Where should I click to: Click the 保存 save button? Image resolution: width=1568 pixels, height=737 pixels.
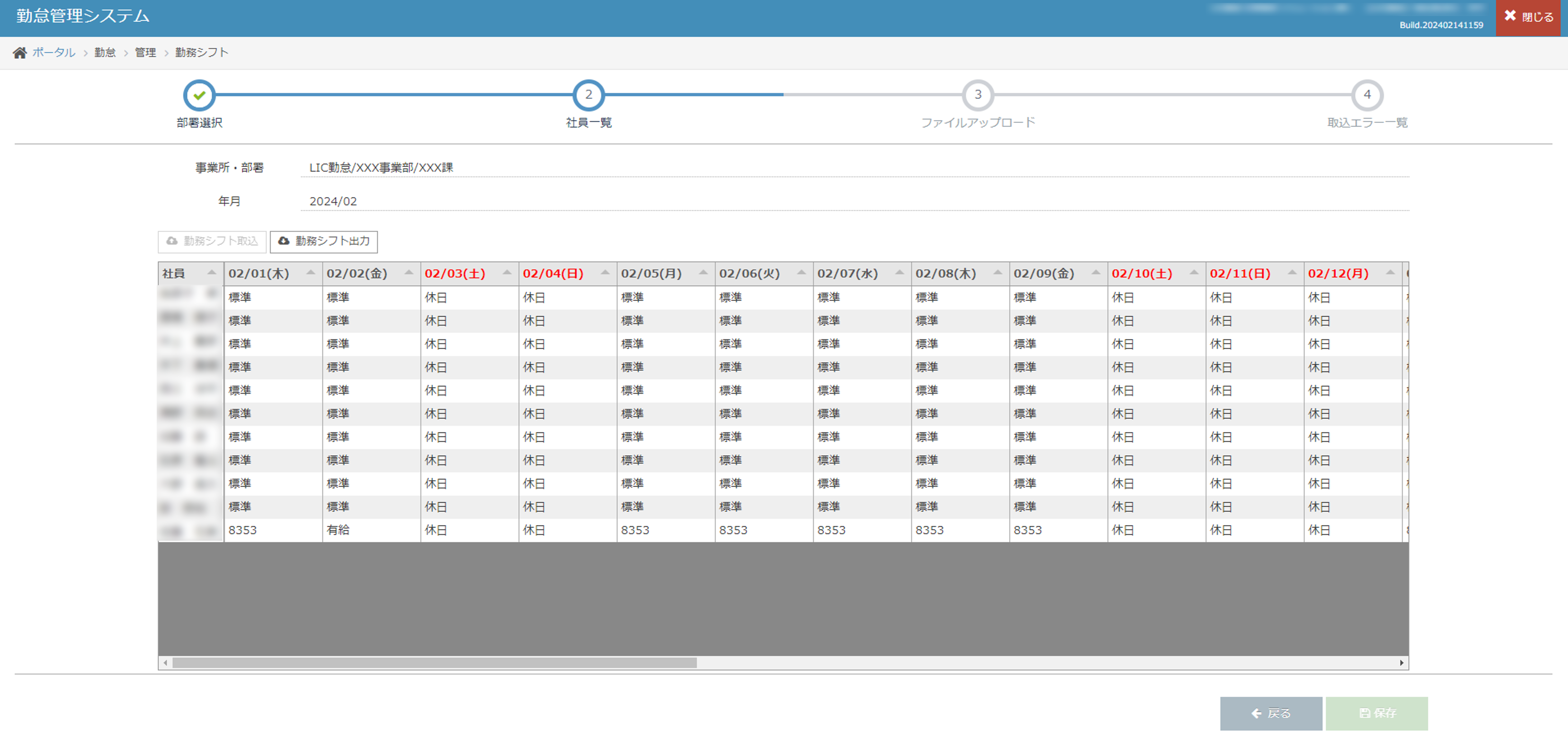1377,713
